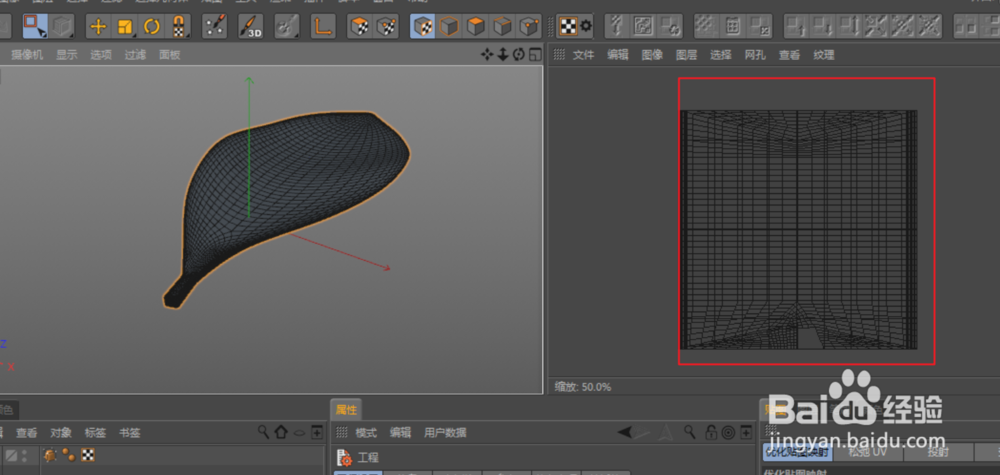
Task: Switch to Points mode cube icon
Action: click(529, 26)
